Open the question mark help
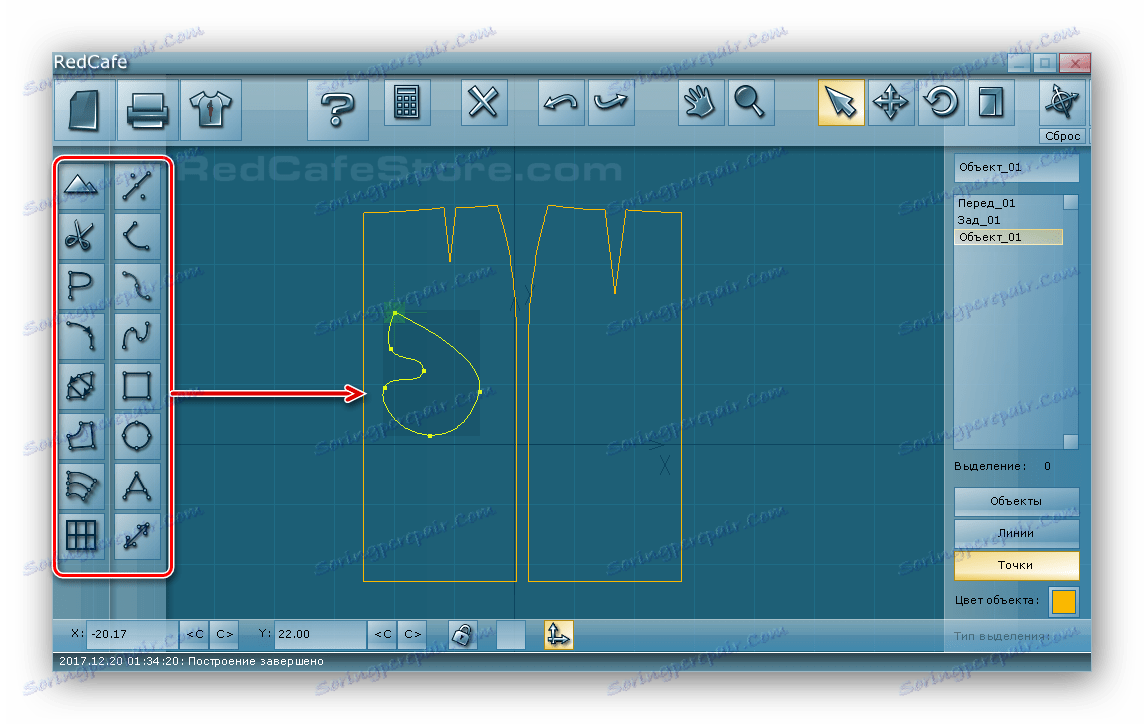Image resolution: width=1144 pixels, height=724 pixels. [337, 109]
